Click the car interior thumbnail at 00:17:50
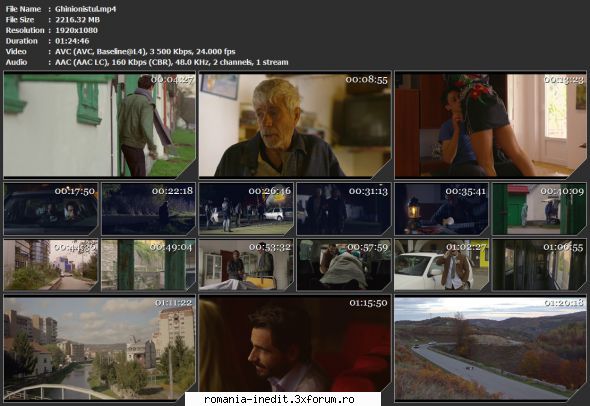 click(51, 209)
